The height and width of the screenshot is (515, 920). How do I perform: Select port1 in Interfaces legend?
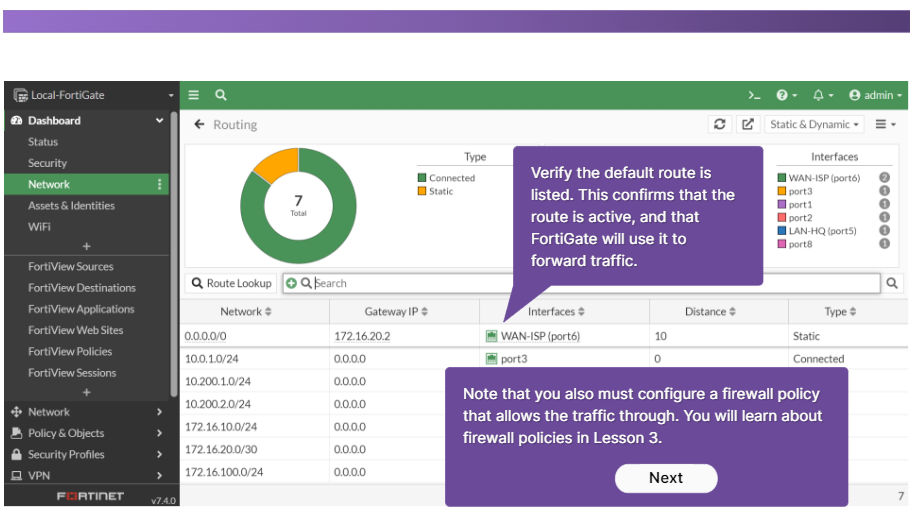(x=801, y=205)
